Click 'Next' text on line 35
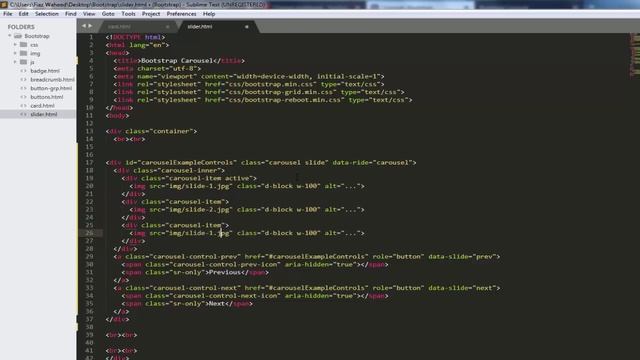 (217, 304)
